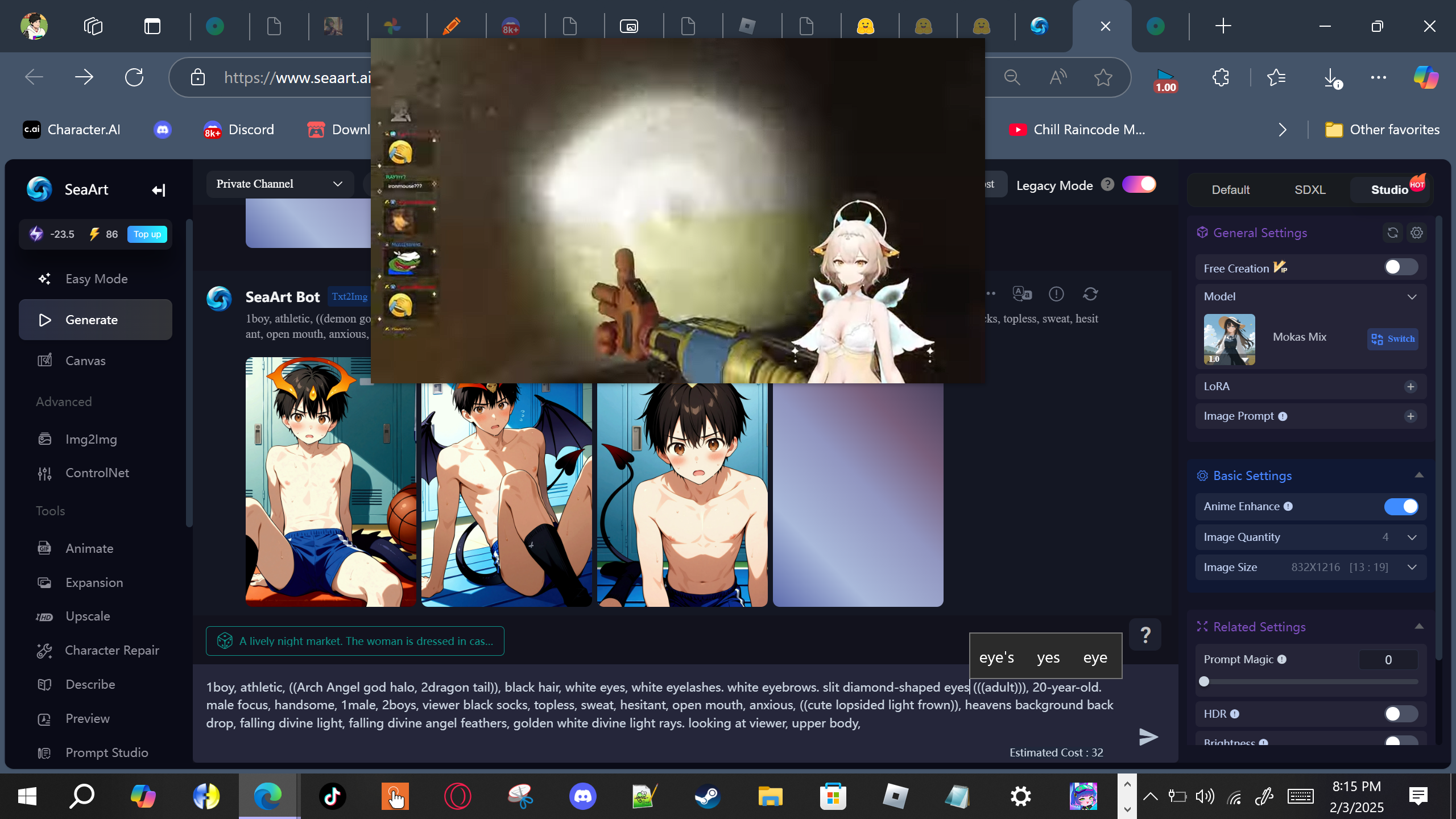Open the generated image with basketball
The width and height of the screenshot is (1456, 819).
[x=330, y=482]
